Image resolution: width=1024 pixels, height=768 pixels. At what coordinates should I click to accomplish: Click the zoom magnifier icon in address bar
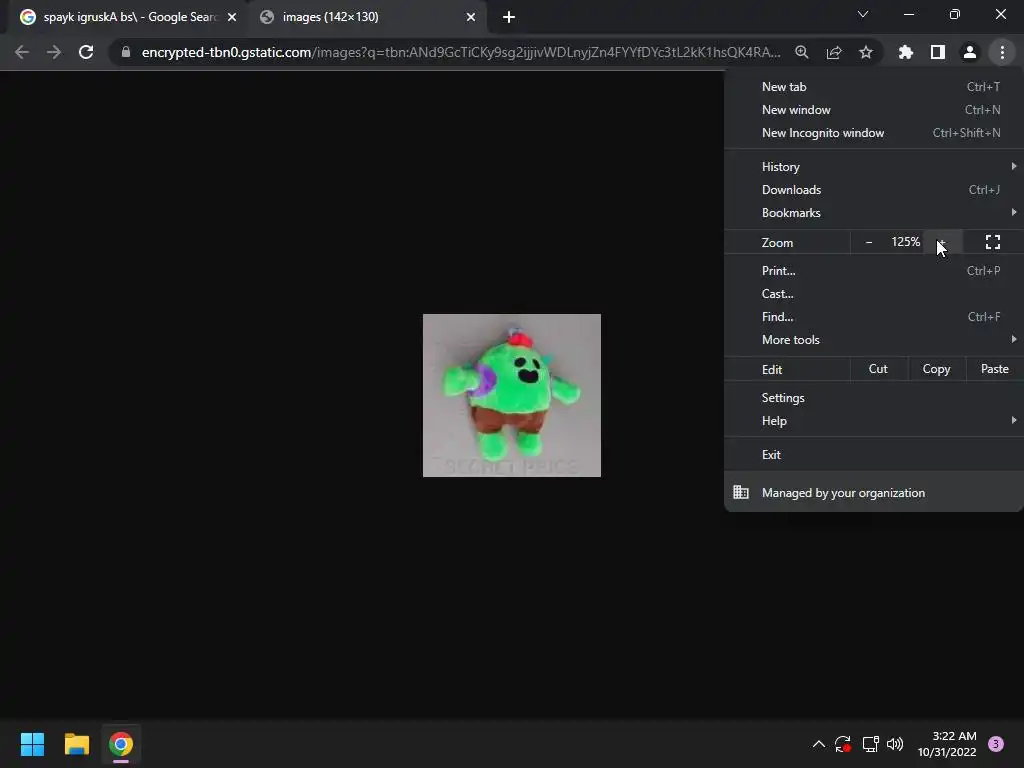point(802,52)
